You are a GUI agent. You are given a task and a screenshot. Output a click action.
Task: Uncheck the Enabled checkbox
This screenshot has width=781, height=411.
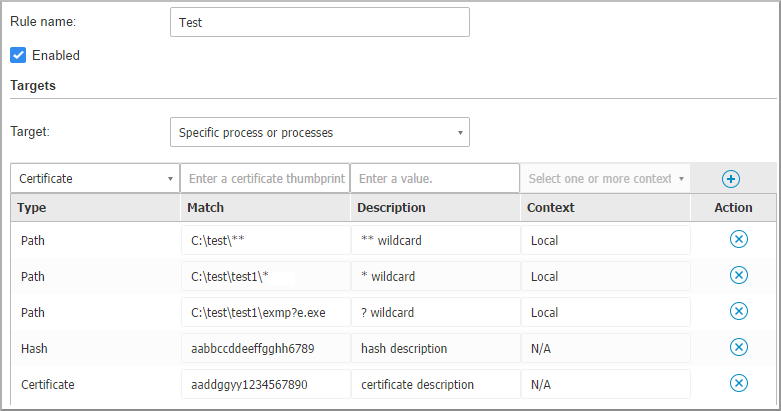(18, 55)
